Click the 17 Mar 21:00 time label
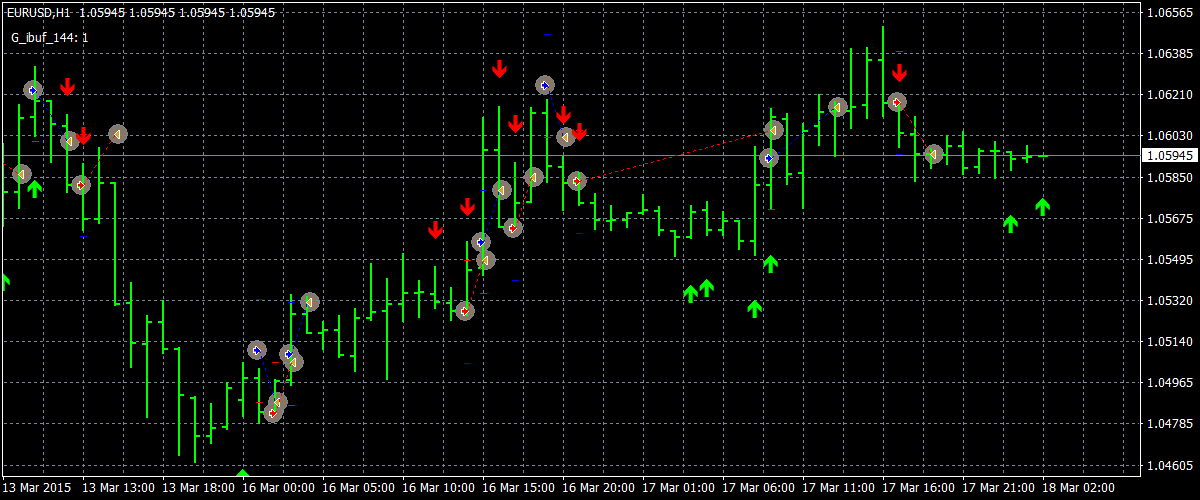This screenshot has height=500, width=1200. pos(999,488)
